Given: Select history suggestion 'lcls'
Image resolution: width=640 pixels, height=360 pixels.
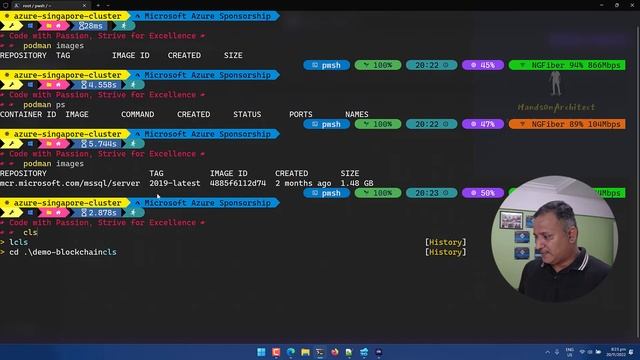Looking at the screenshot, I should point(18,242).
